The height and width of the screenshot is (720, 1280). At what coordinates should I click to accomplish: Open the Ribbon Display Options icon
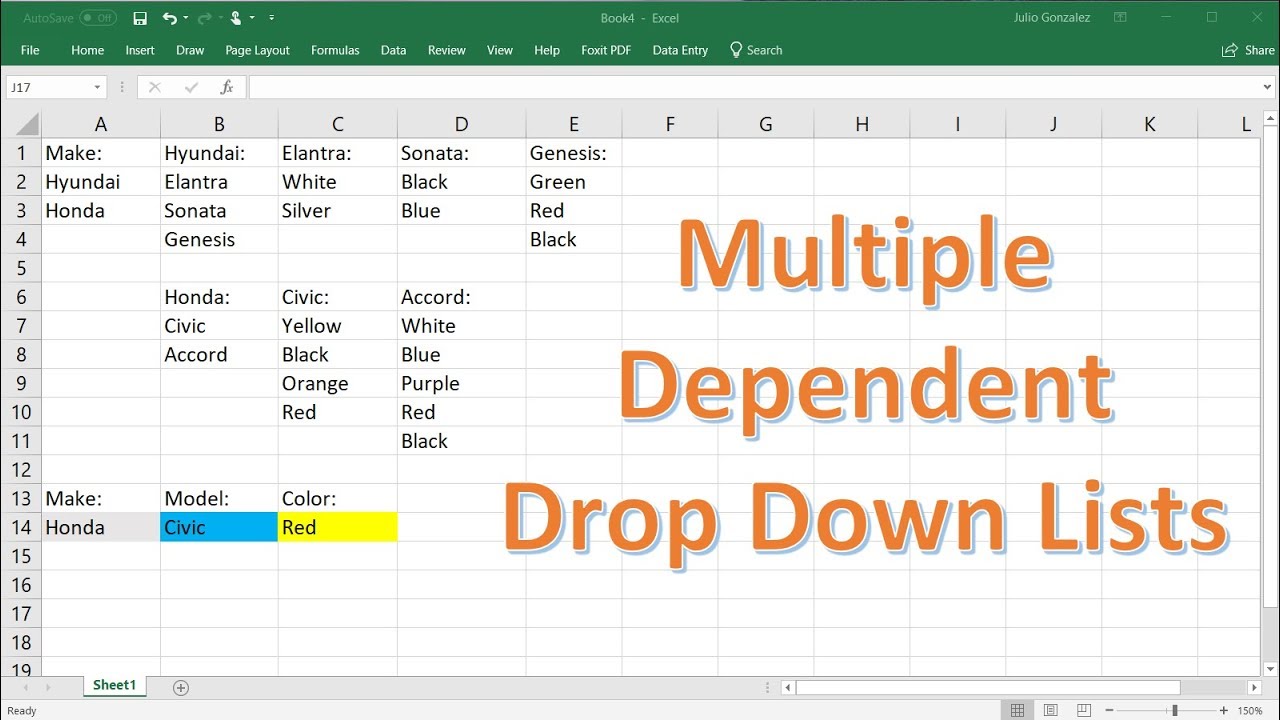(x=1121, y=18)
